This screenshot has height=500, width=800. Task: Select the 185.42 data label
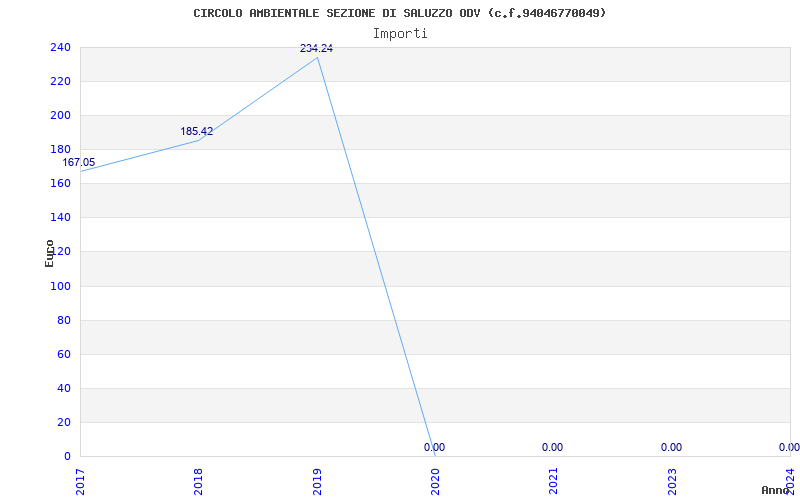click(x=196, y=132)
